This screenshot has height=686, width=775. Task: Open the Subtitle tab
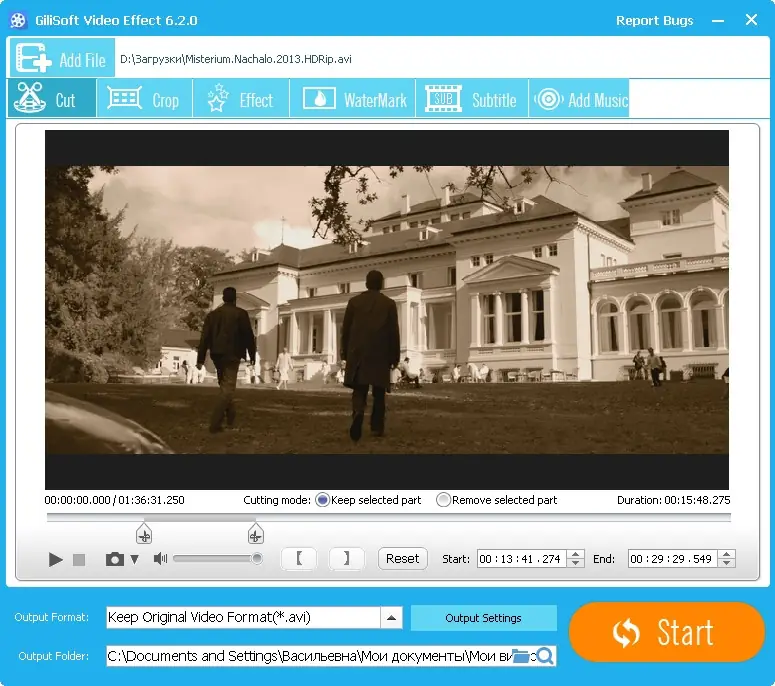click(x=472, y=99)
